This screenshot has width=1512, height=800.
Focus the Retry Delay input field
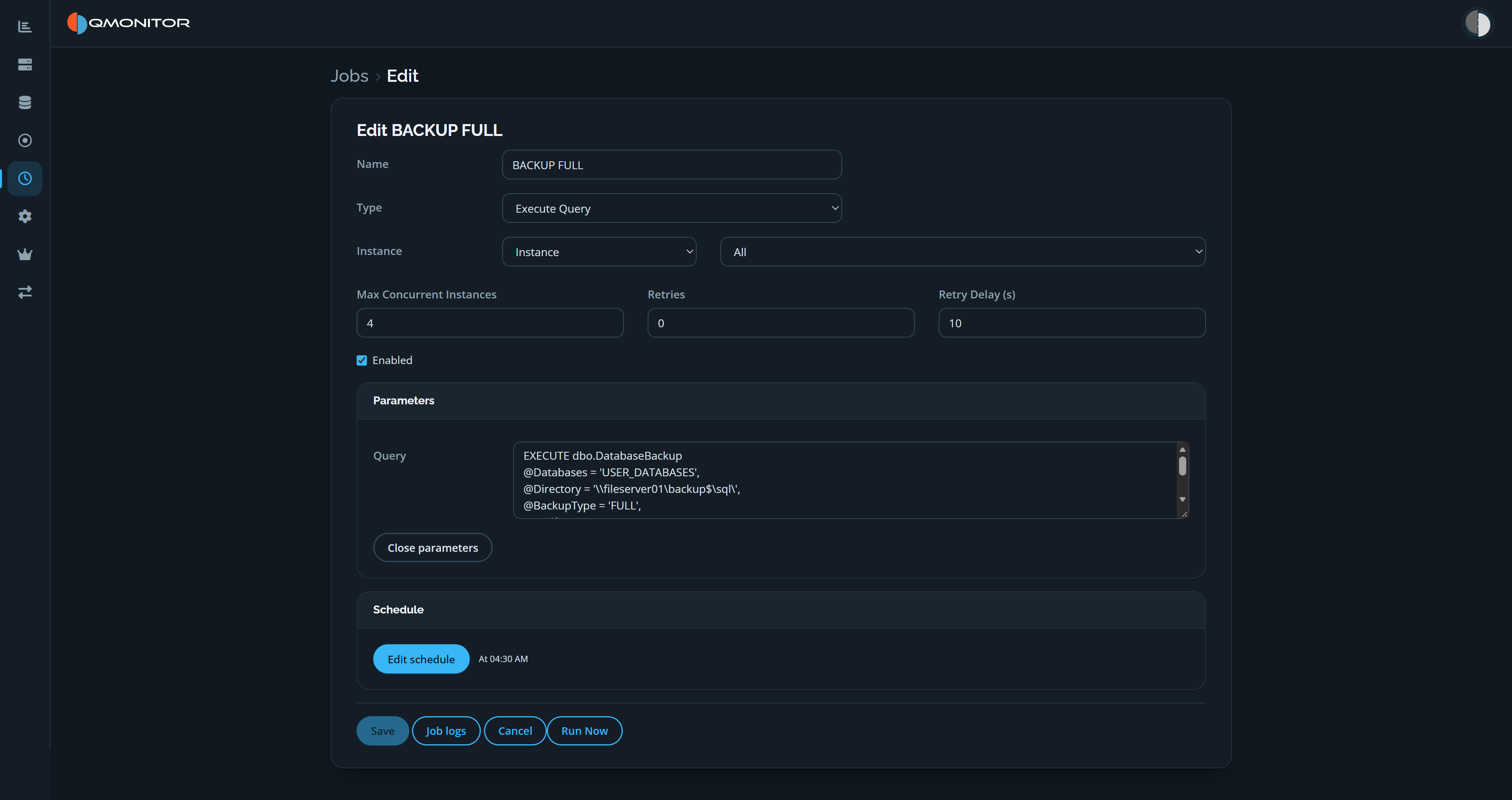[1072, 323]
